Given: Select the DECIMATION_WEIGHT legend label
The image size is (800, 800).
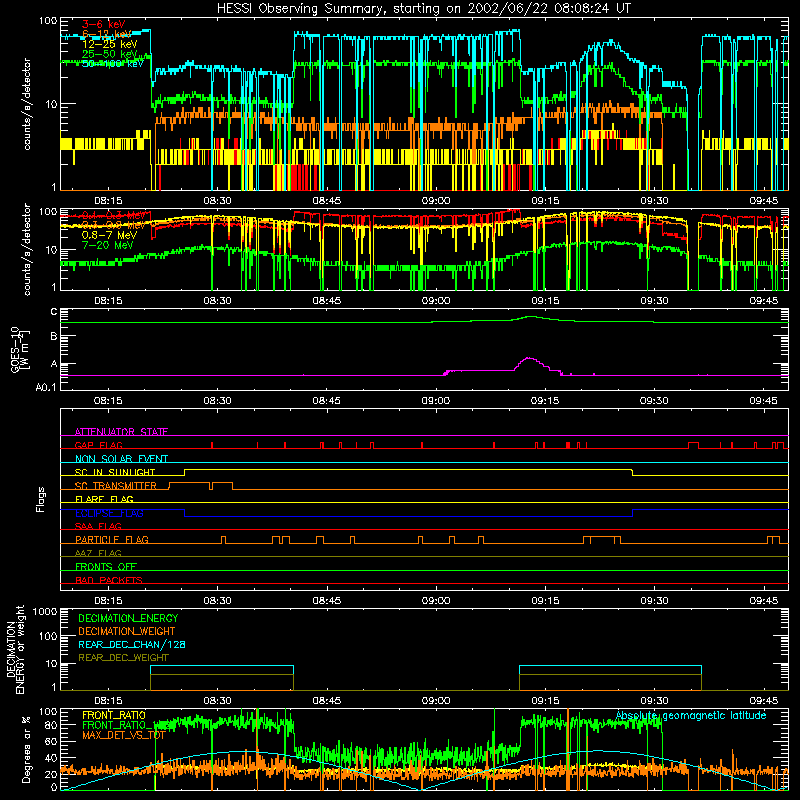Looking at the screenshot, I should click(x=127, y=631).
